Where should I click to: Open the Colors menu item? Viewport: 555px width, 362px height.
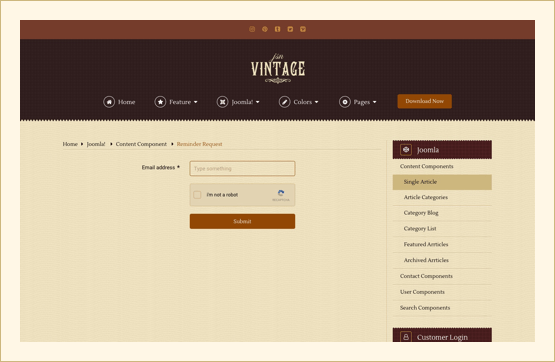(303, 102)
